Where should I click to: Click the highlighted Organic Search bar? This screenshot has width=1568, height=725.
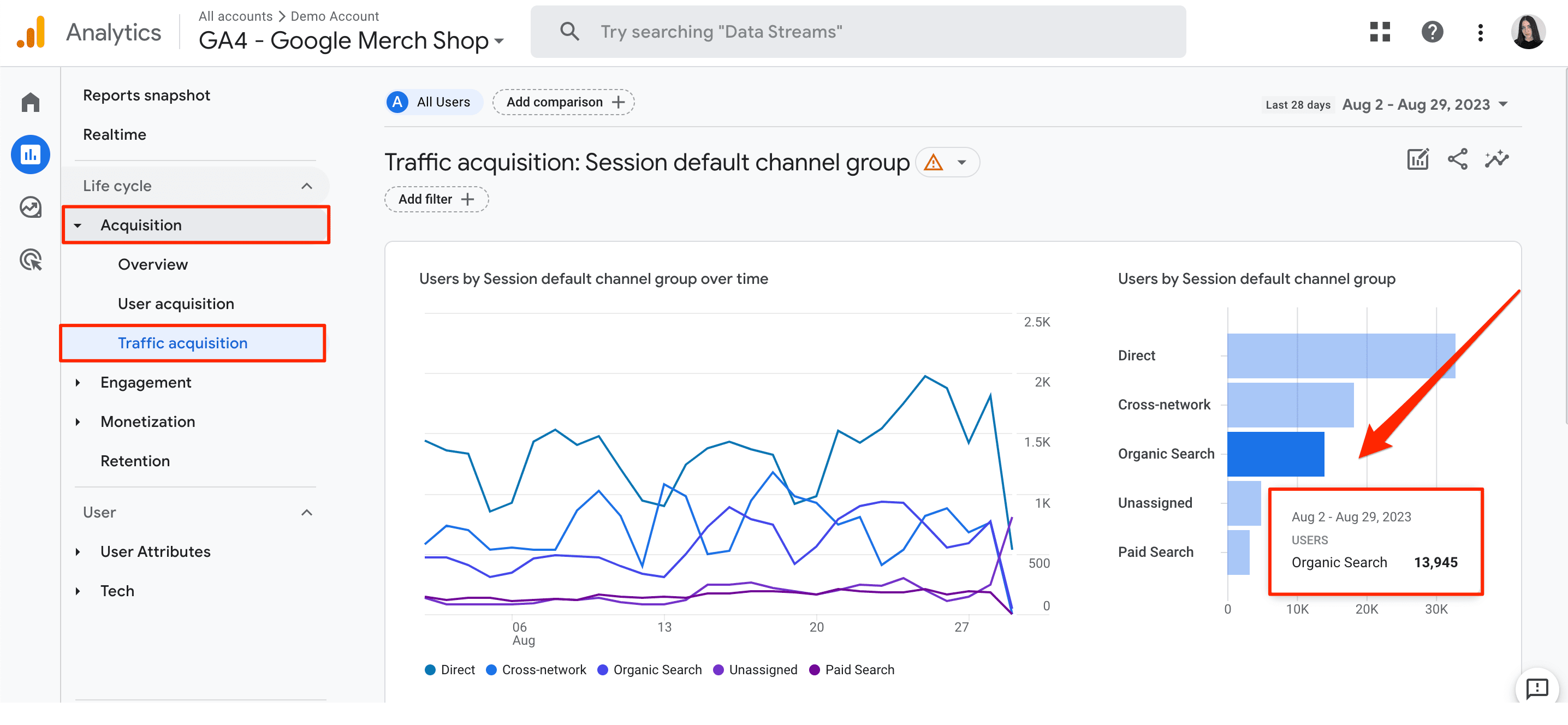point(1275,454)
